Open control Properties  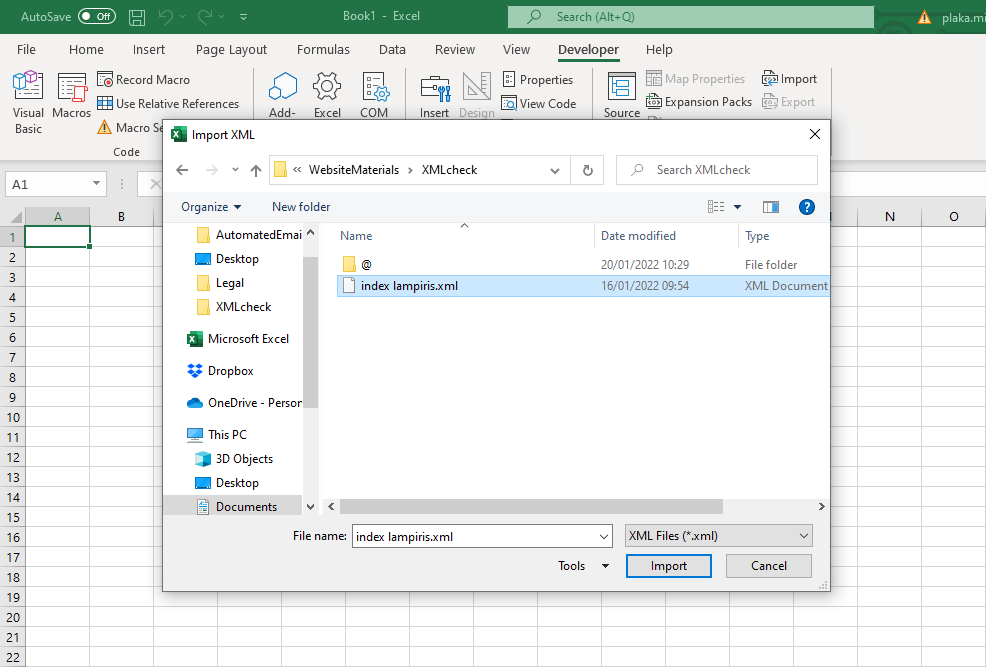click(538, 80)
